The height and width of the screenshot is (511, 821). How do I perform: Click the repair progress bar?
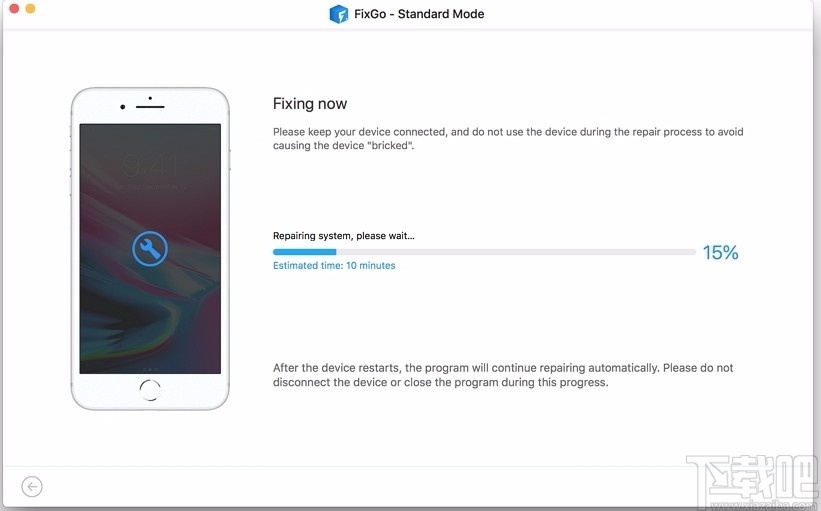(x=484, y=252)
